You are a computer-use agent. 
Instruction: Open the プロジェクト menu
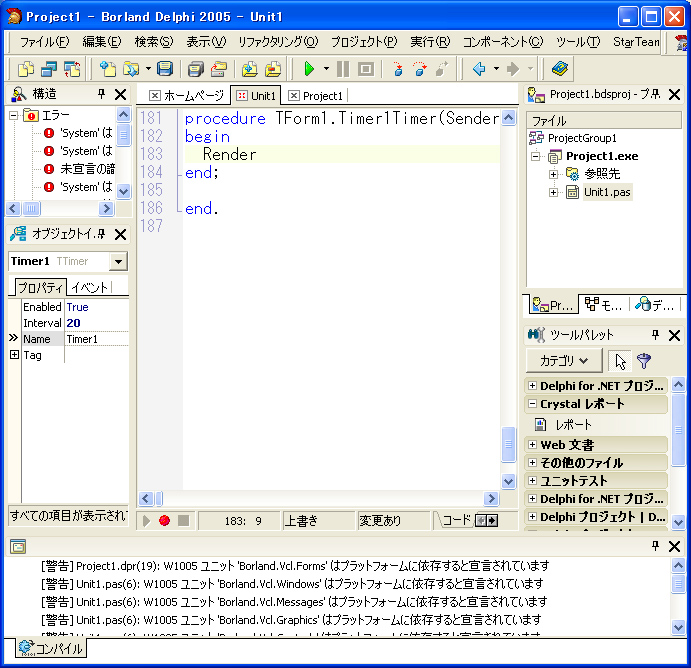364,42
